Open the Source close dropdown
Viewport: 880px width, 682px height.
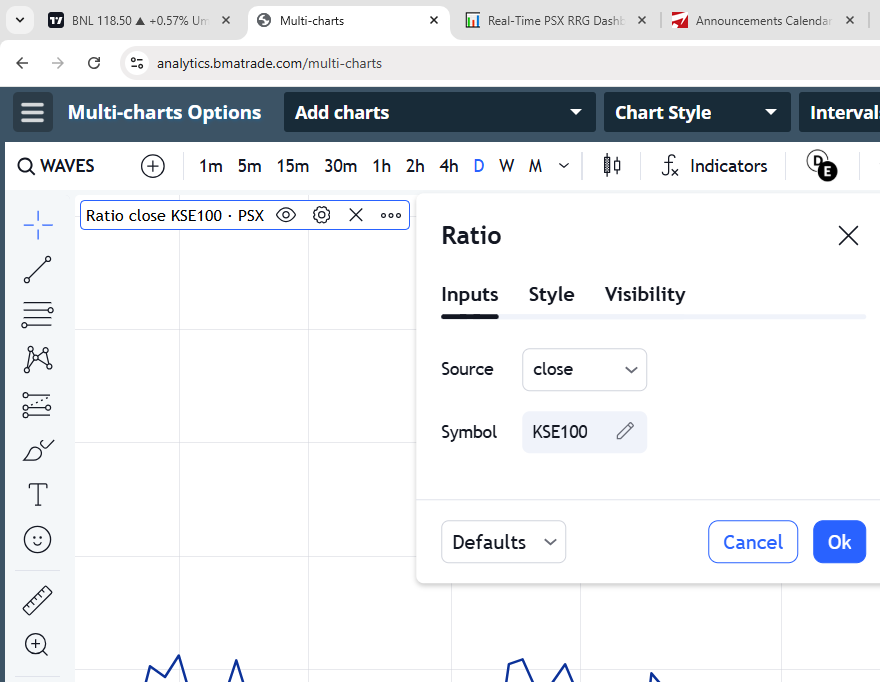point(584,369)
